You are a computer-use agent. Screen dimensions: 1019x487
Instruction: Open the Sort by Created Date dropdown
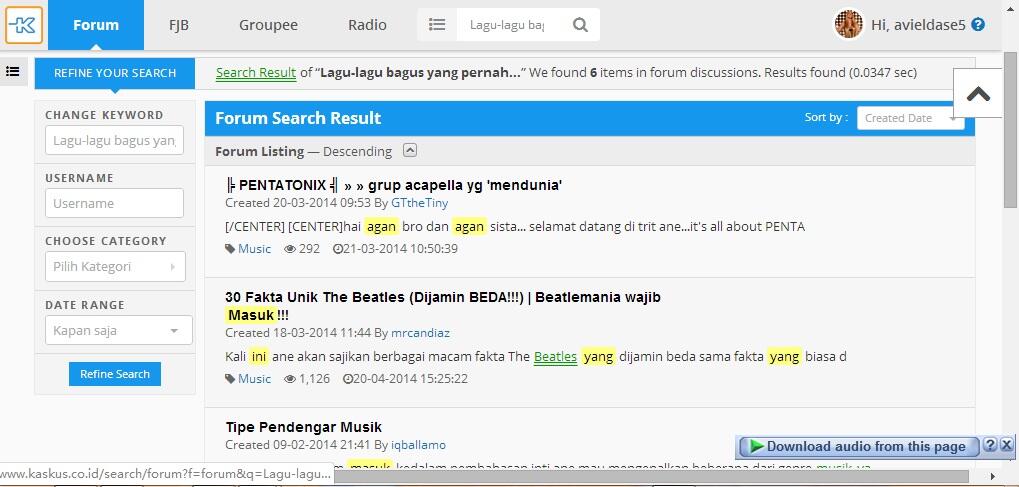coord(910,118)
